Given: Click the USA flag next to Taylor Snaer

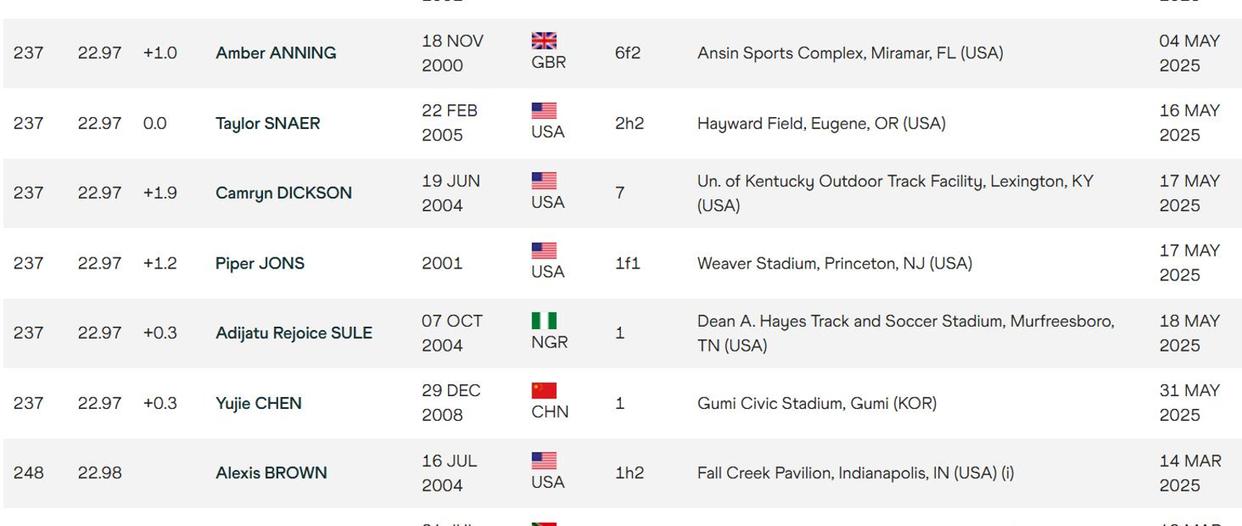Looking at the screenshot, I should click(x=544, y=111).
